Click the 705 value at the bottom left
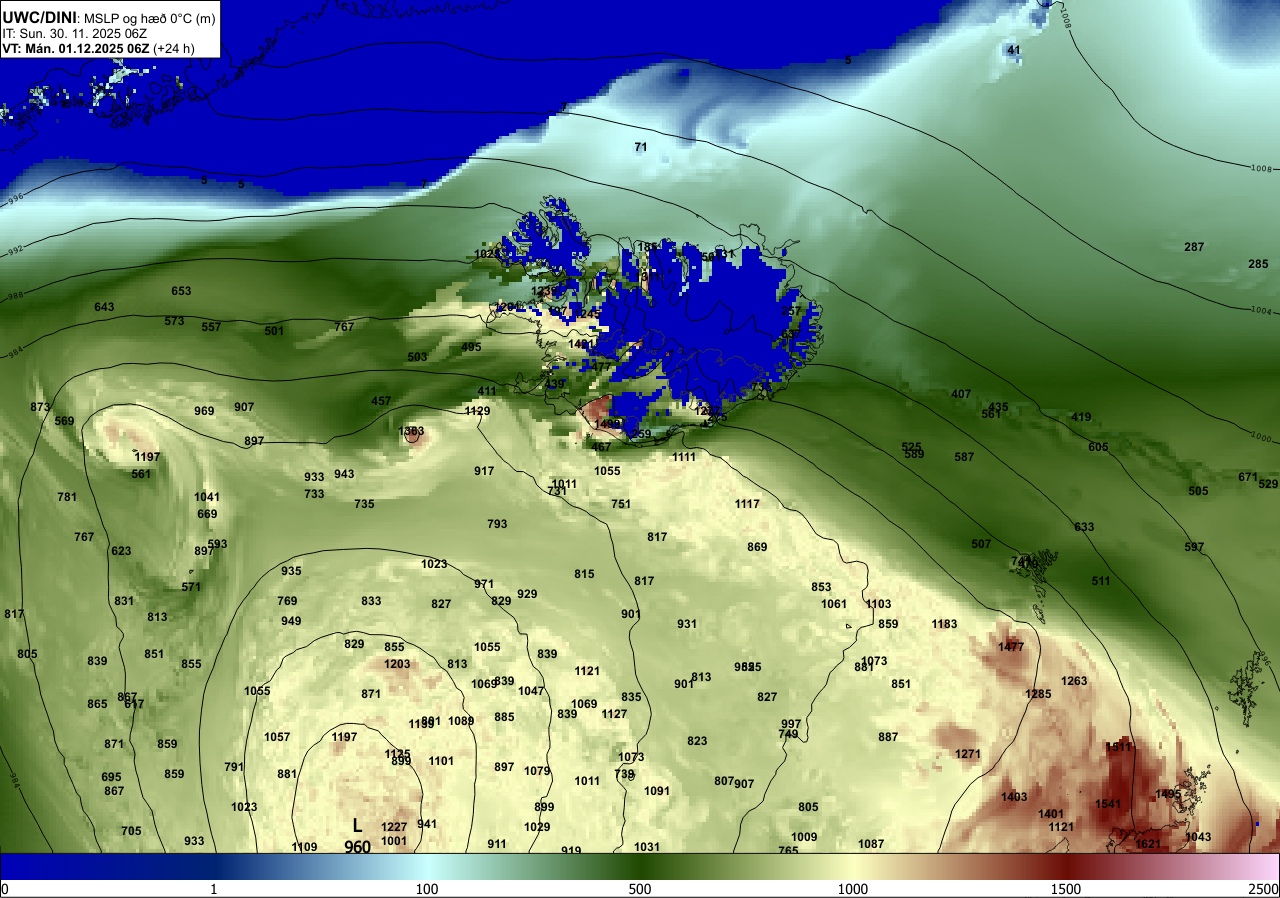Screen dimensions: 1280x898 [131, 831]
